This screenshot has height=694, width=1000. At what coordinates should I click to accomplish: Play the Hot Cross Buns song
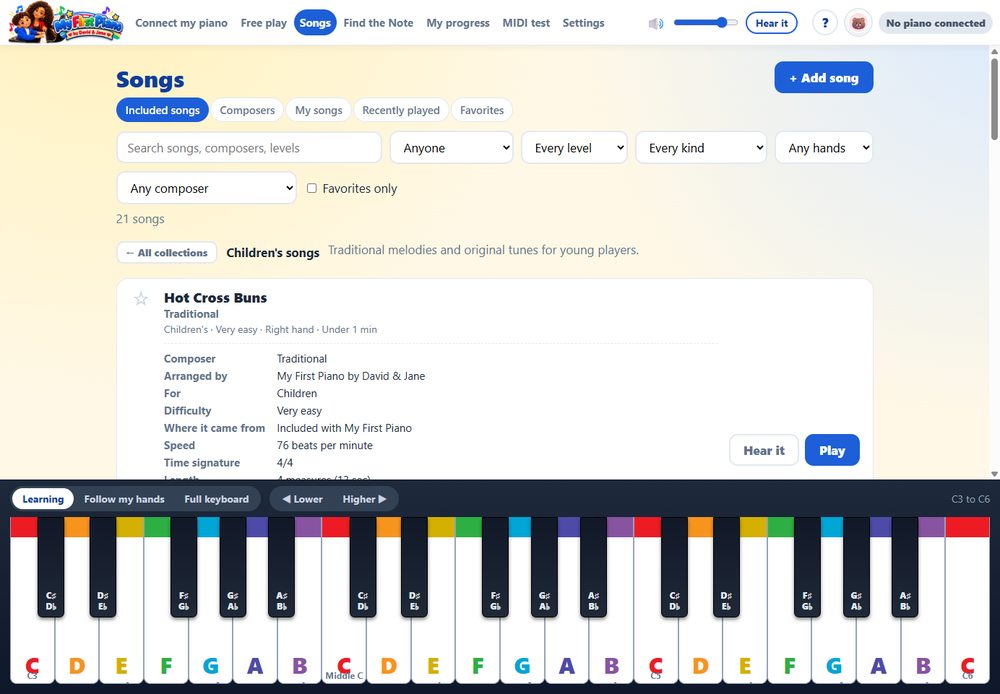click(832, 450)
